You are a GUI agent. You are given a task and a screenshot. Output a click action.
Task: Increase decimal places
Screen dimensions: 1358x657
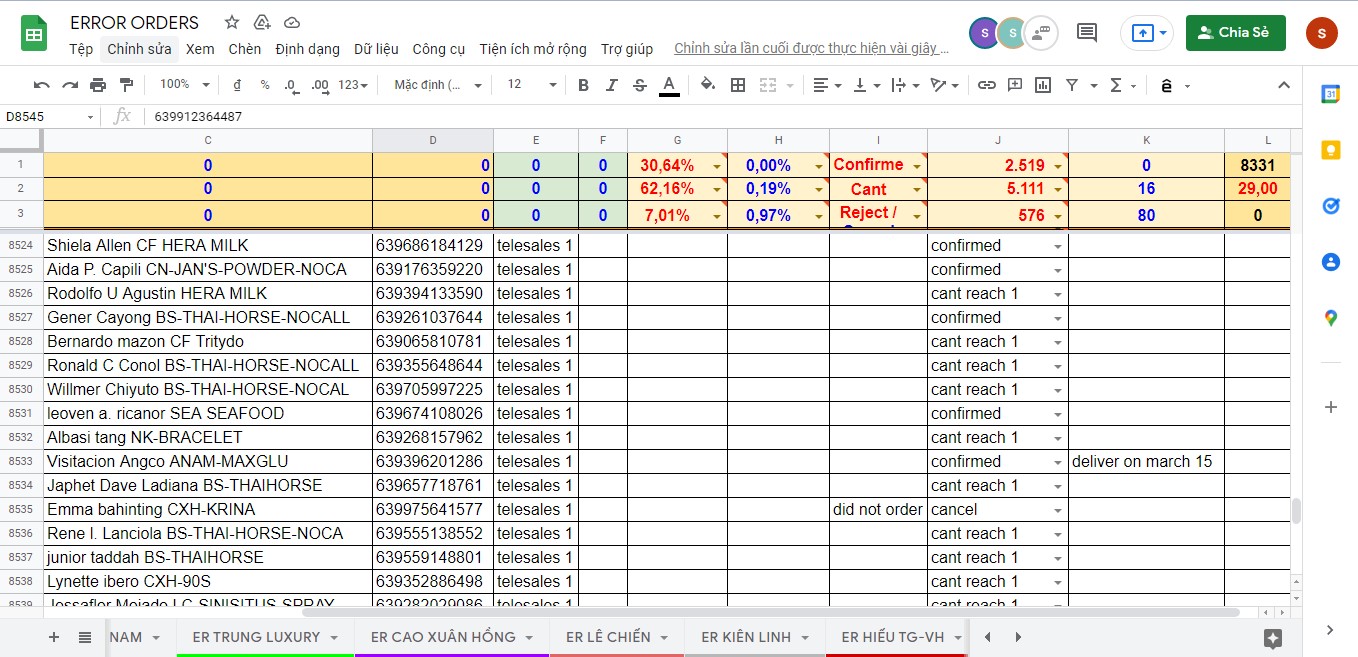click(320, 85)
